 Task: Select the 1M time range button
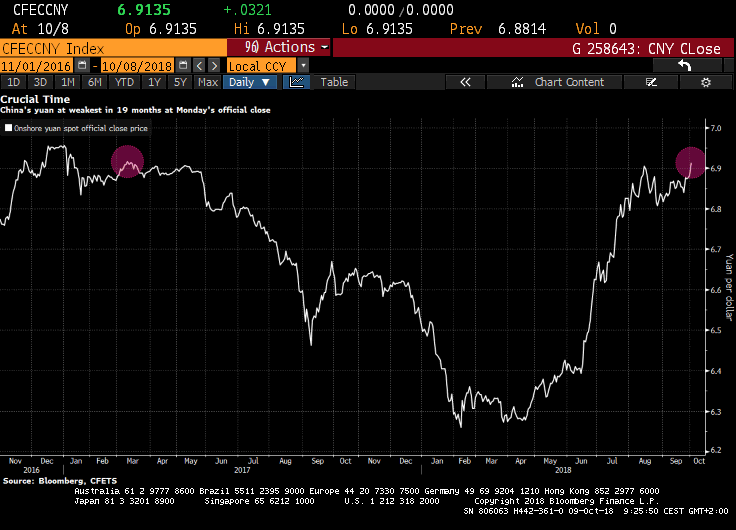pyautogui.click(x=67, y=82)
